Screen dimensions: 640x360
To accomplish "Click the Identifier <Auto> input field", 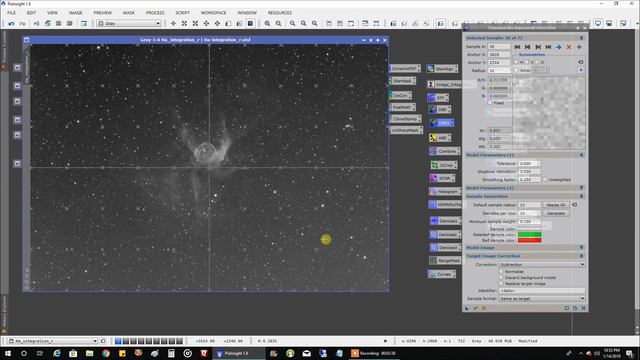I will pos(542,291).
